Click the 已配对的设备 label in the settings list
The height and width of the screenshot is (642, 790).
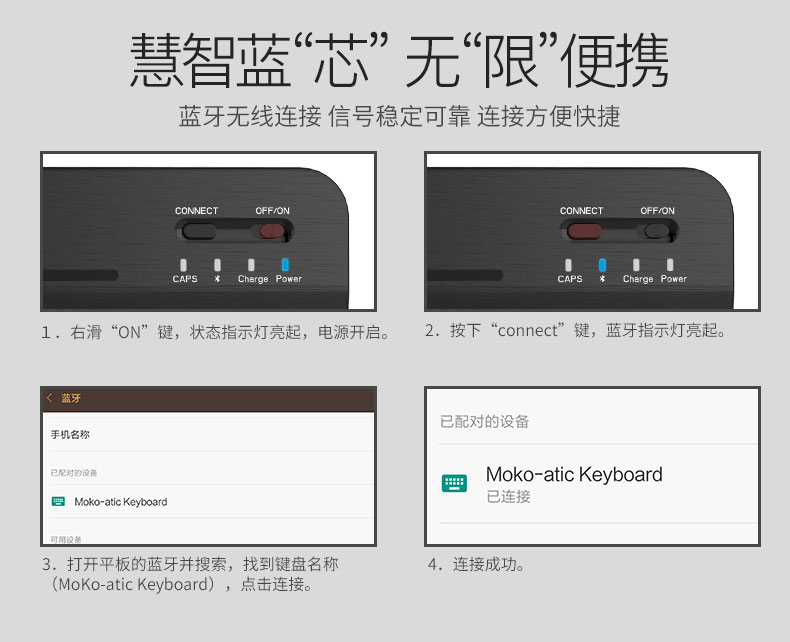(74, 473)
